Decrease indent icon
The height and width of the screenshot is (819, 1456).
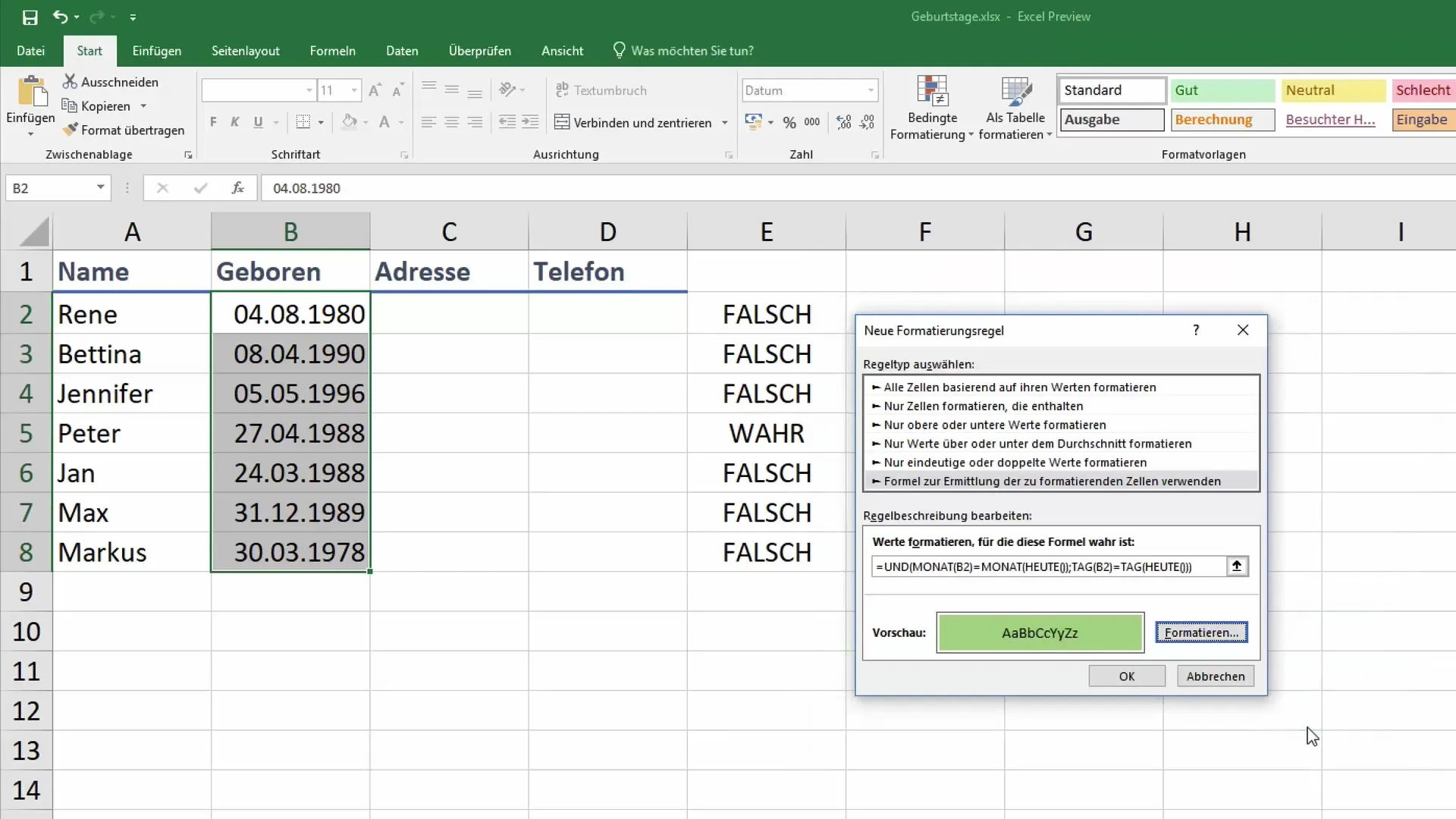[x=507, y=122]
